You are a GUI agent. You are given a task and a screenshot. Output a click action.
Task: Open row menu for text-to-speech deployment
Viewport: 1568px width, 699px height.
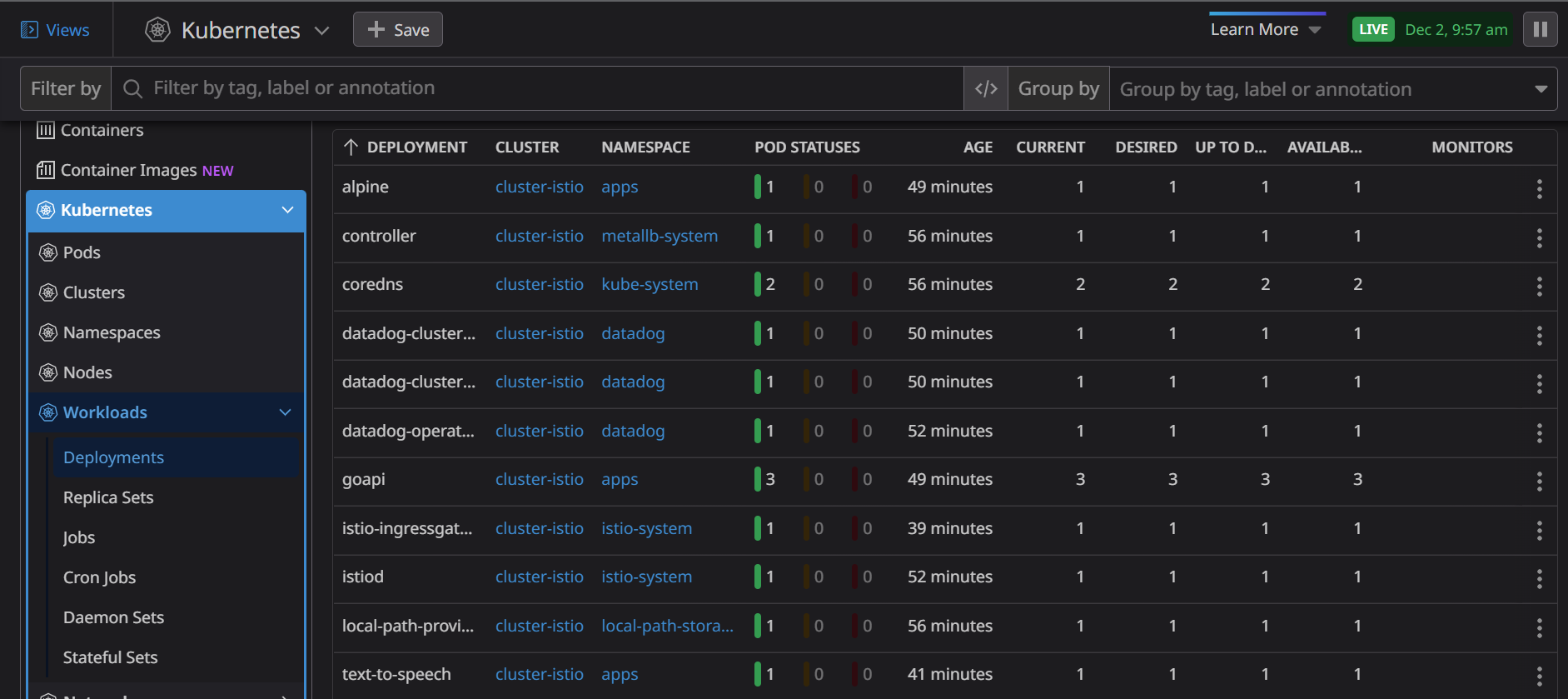click(1539, 677)
